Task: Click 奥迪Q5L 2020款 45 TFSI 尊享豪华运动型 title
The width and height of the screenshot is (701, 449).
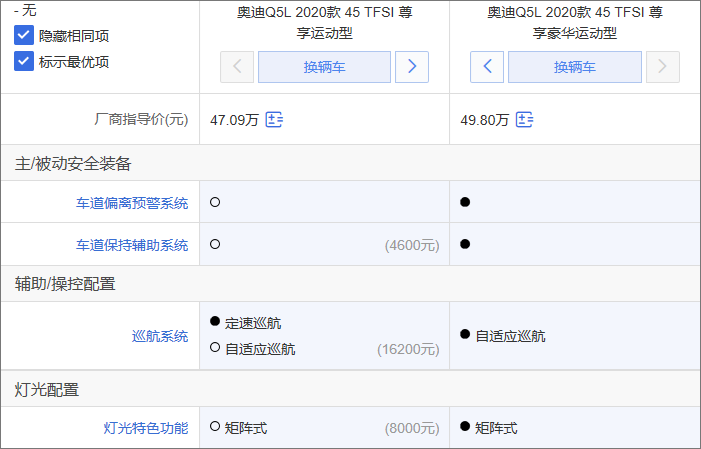Action: (575, 22)
